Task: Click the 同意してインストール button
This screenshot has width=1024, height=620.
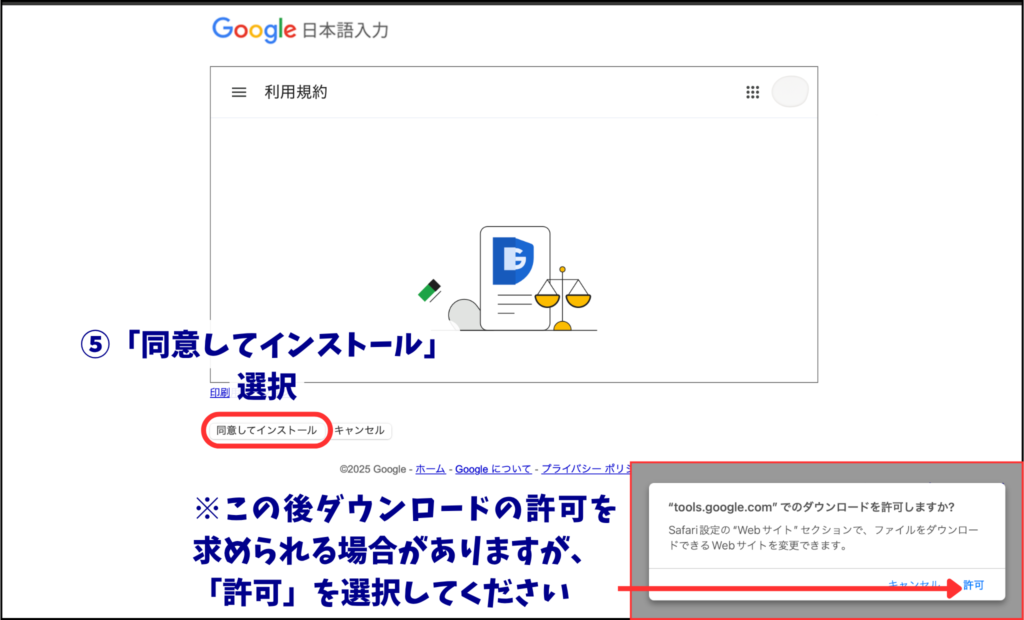Action: (x=266, y=430)
